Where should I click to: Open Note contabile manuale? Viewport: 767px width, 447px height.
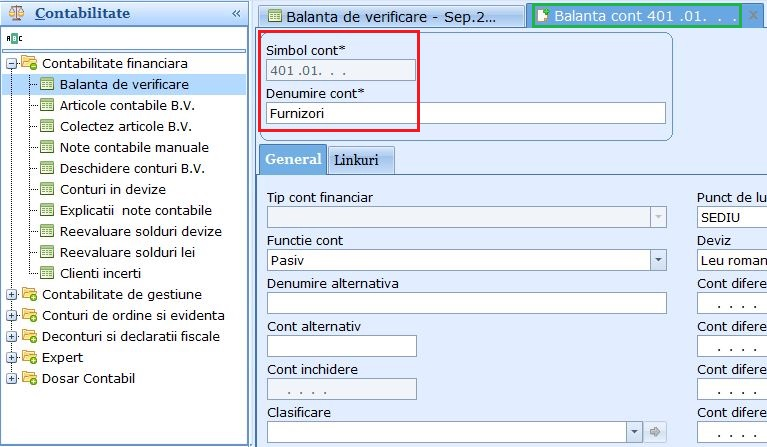134,147
